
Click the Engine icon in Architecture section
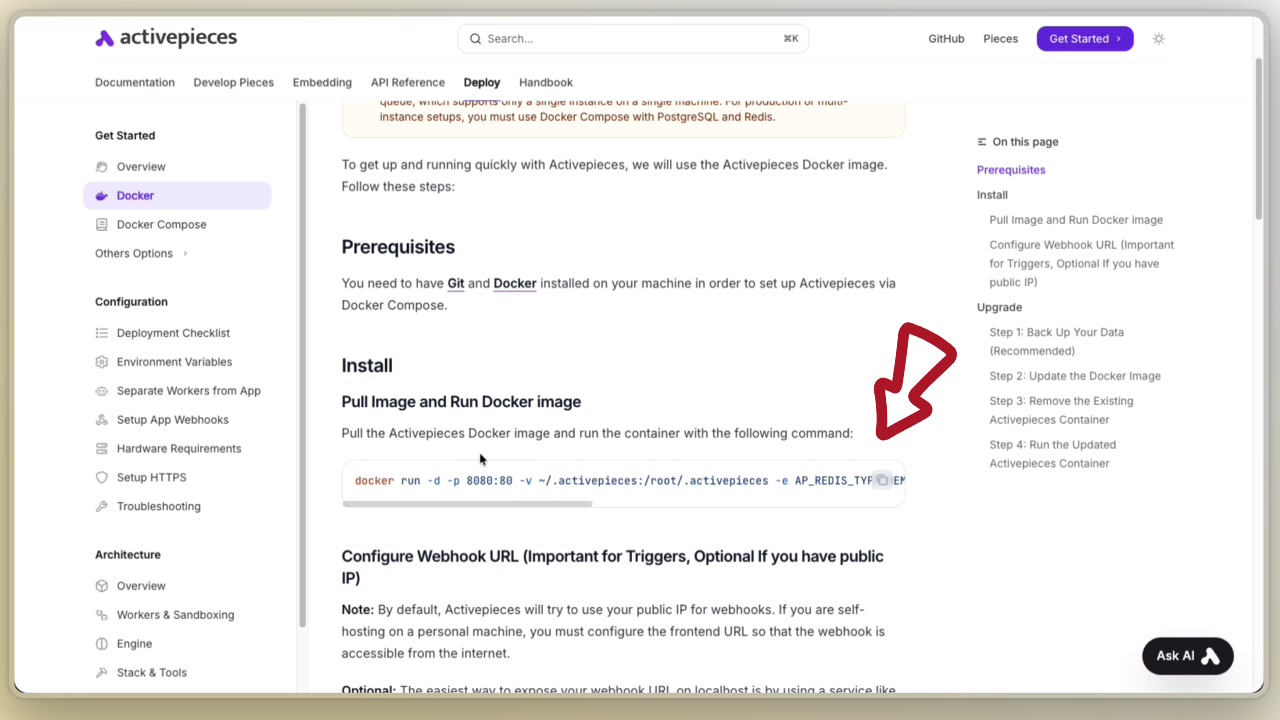[101, 643]
